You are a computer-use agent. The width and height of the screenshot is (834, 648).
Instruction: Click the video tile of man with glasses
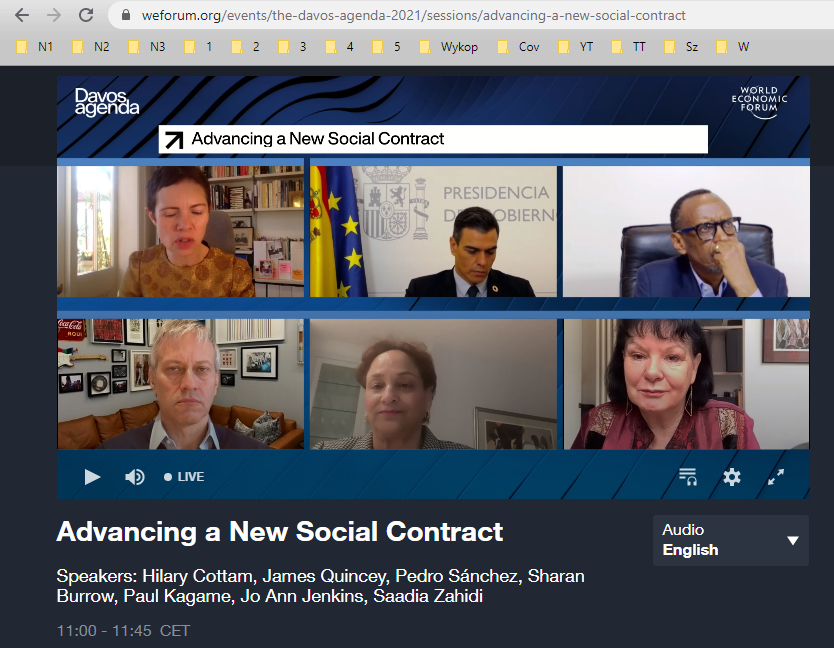coord(686,231)
